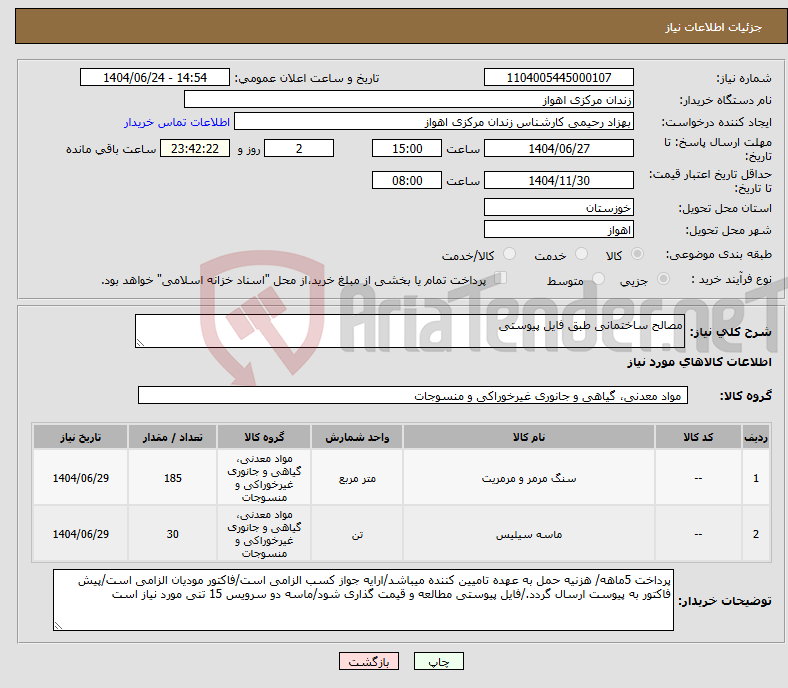Click the unit cell تن
The height and width of the screenshot is (688, 788).
tap(357, 534)
